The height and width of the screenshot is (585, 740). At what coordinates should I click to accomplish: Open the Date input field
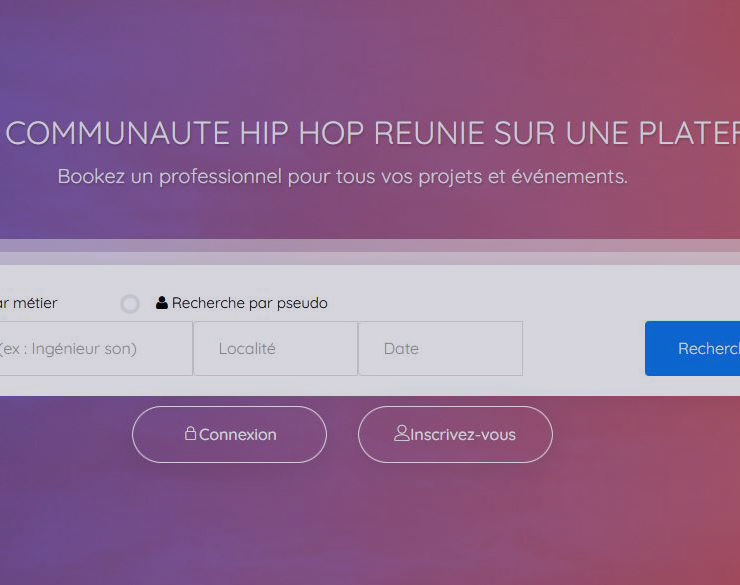click(x=440, y=349)
